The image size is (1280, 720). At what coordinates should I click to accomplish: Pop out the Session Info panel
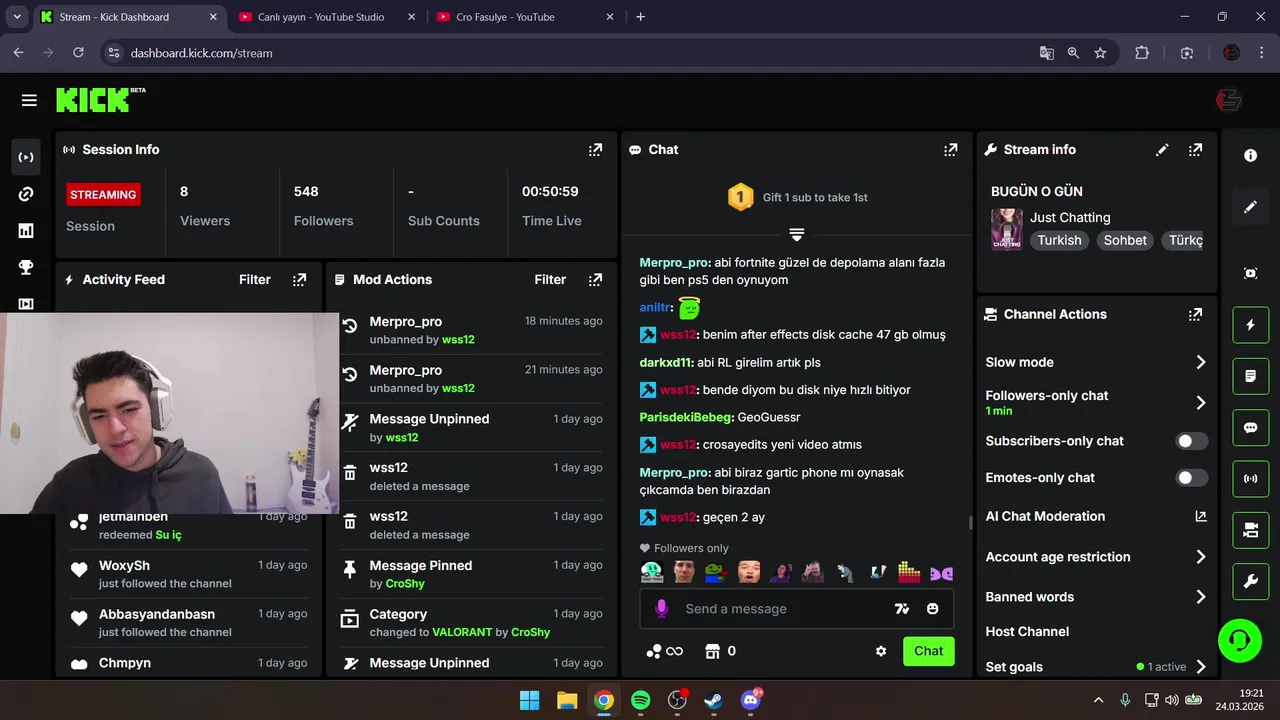[x=595, y=150]
